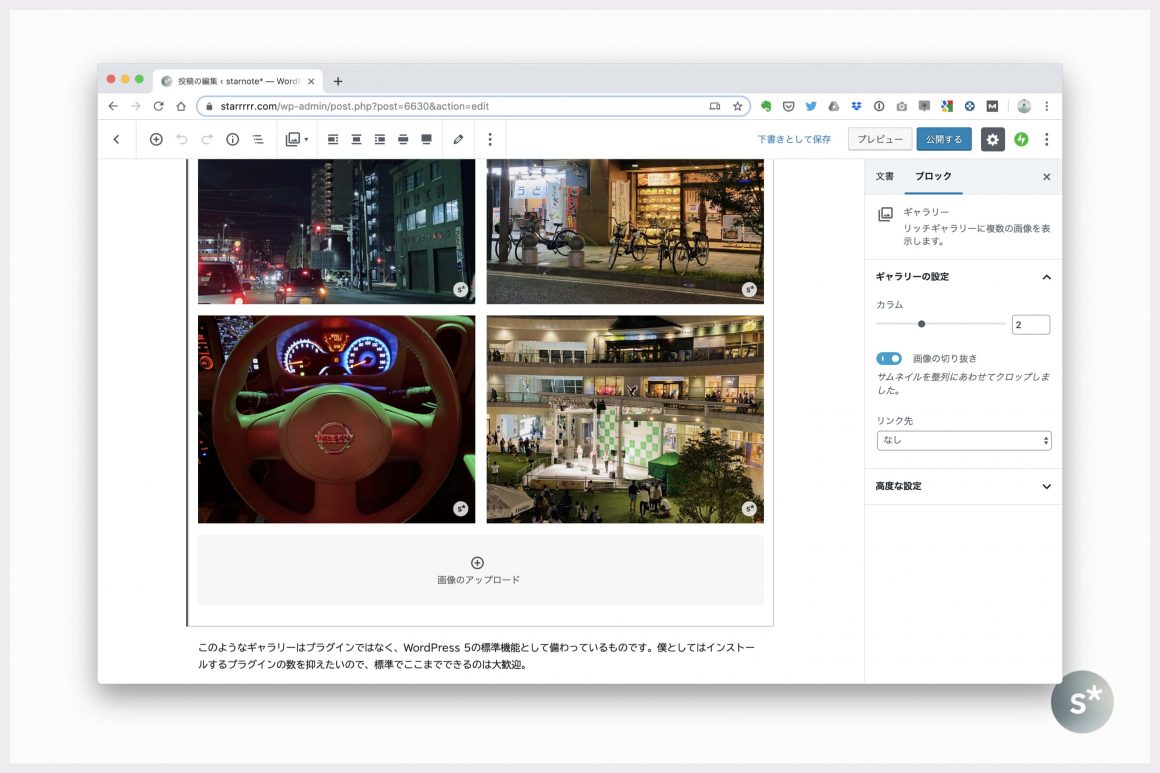Switch to the ブロック tab
This screenshot has height=773, width=1160.
tap(933, 176)
